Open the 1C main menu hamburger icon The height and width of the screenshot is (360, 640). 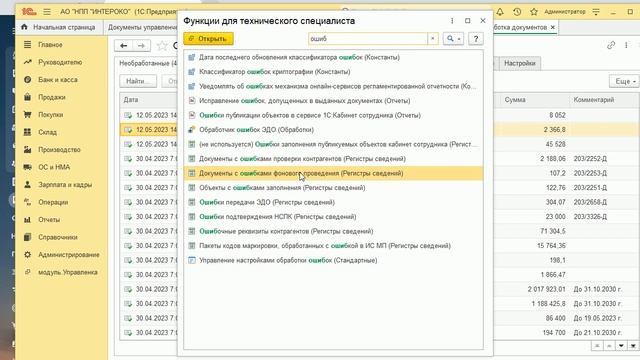pos(47,12)
